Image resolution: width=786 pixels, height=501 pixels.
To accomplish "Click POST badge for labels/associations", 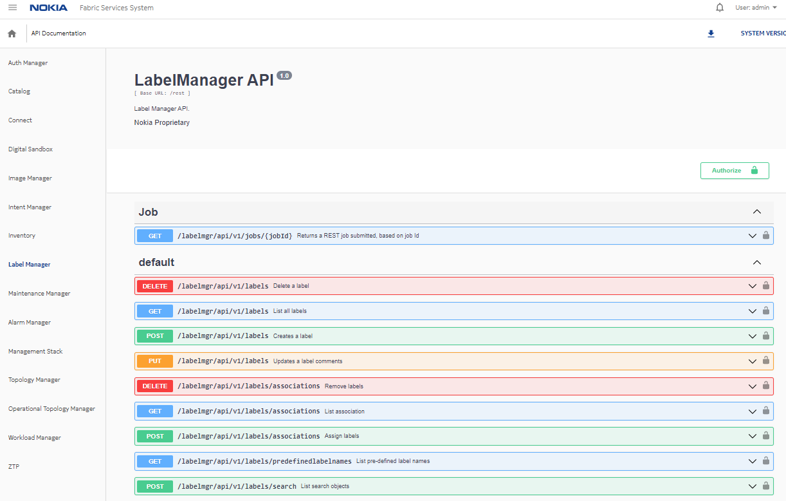I will click(x=155, y=436).
